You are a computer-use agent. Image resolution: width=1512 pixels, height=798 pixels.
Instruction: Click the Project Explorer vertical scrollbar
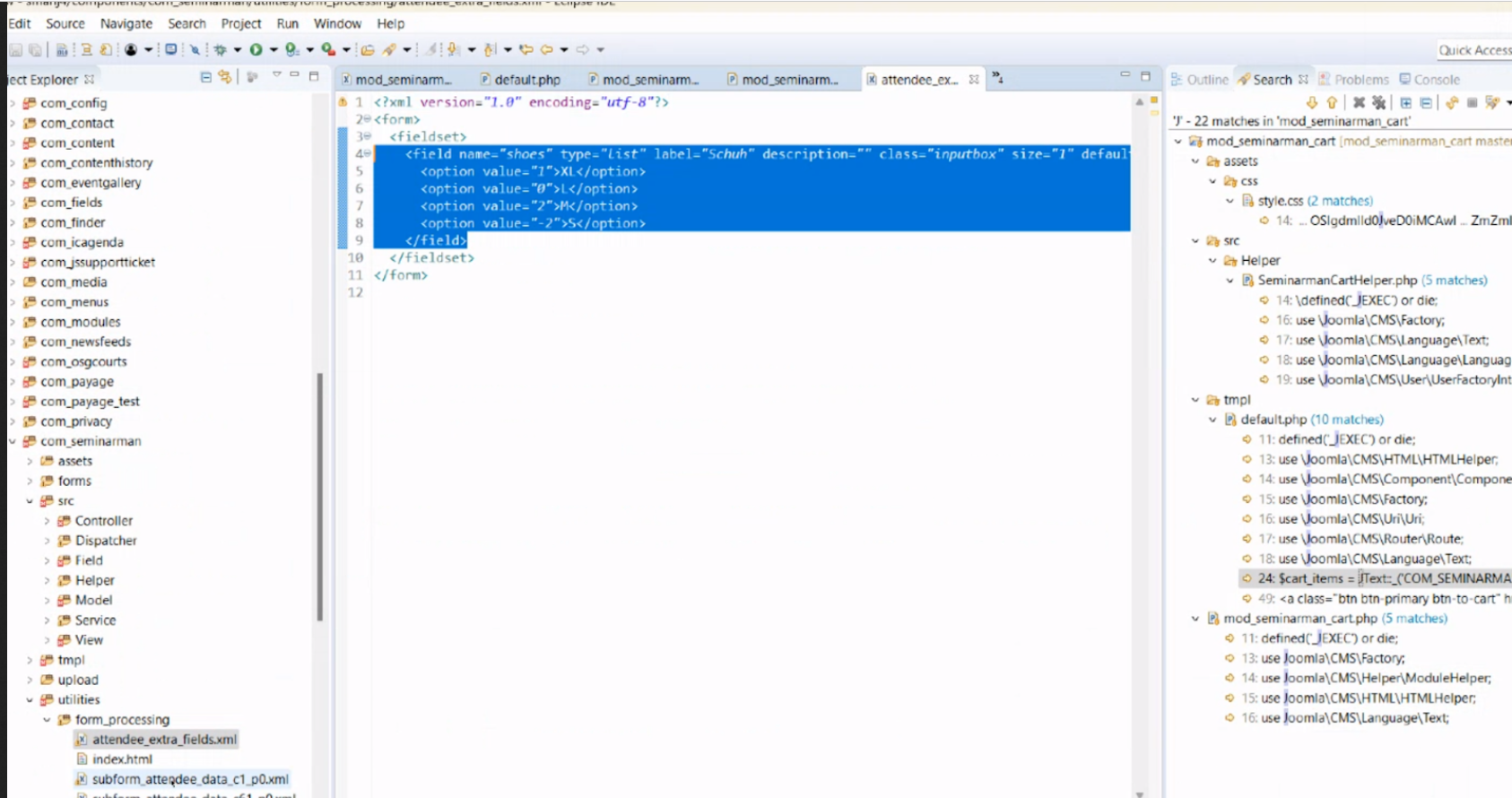tap(319, 498)
